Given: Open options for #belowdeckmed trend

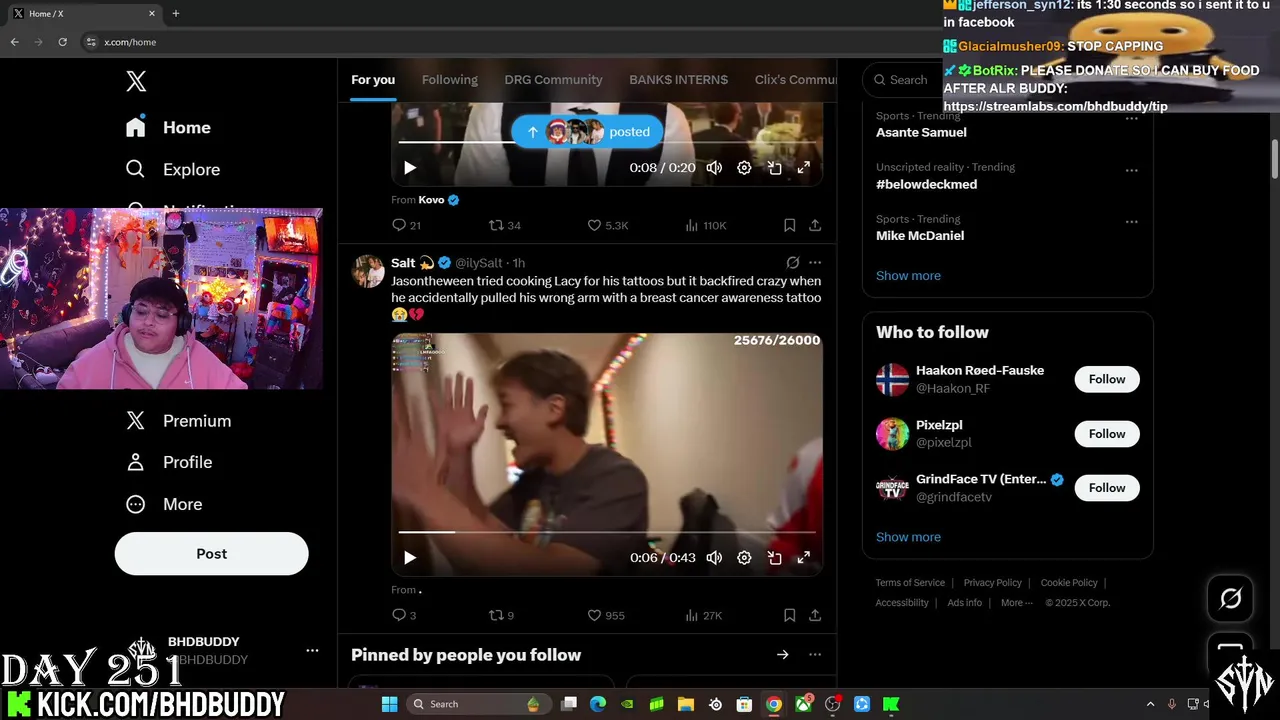Looking at the screenshot, I should click(1131, 170).
